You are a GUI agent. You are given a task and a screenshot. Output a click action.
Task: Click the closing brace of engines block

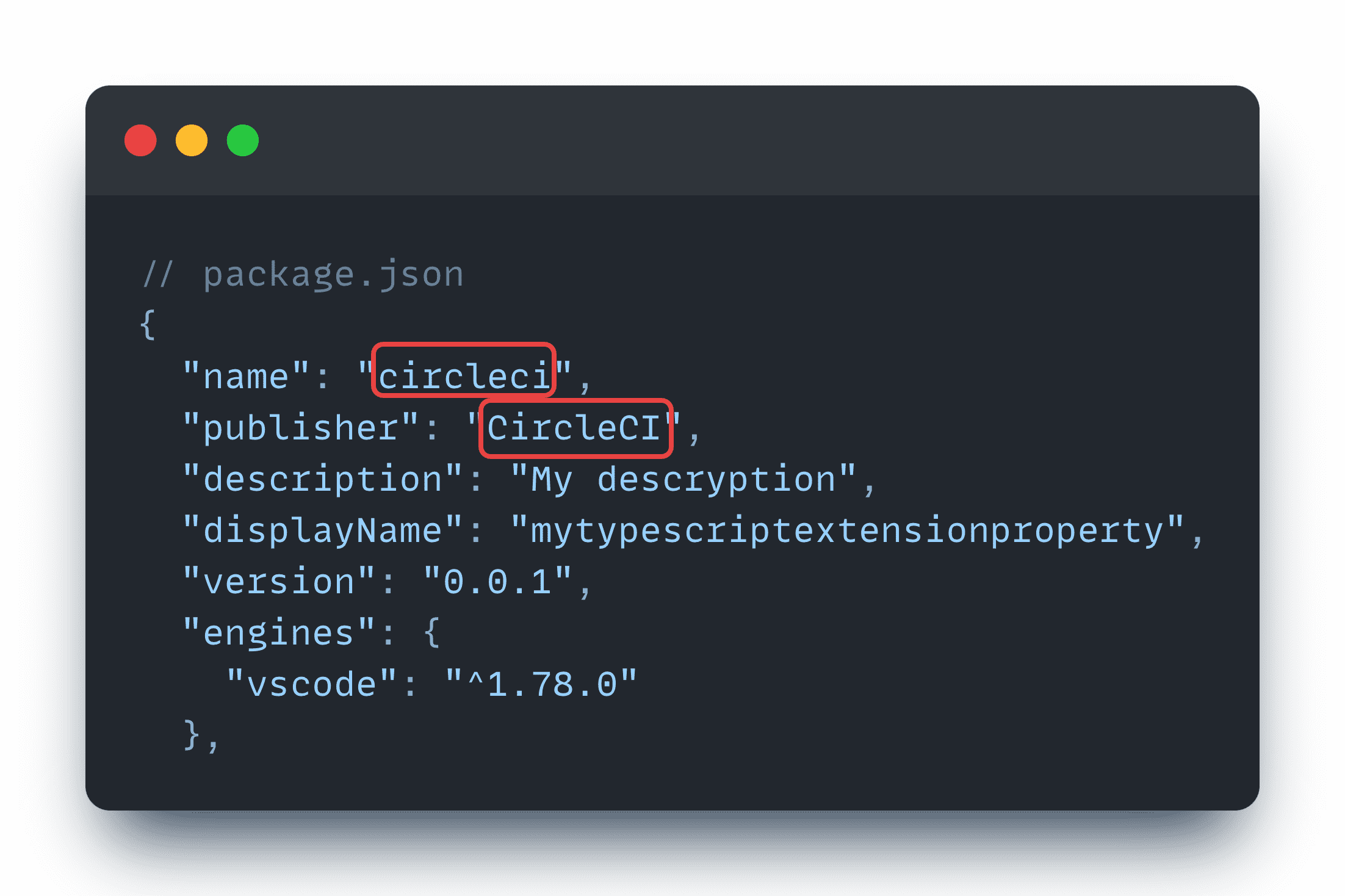click(192, 735)
